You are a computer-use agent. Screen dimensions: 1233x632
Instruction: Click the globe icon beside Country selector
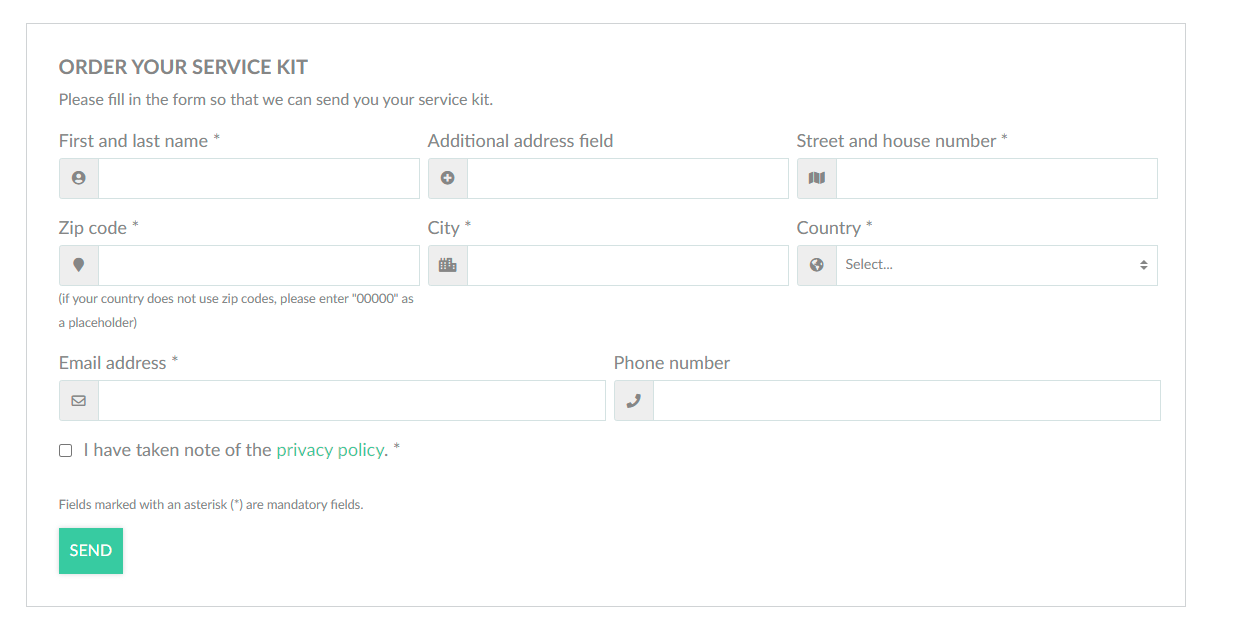click(817, 265)
